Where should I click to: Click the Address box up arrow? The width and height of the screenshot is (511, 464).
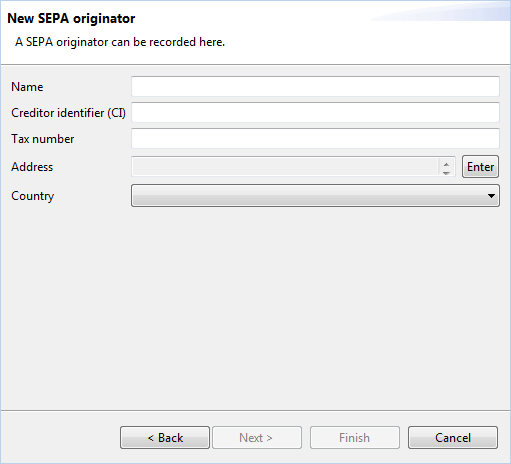(x=446, y=164)
